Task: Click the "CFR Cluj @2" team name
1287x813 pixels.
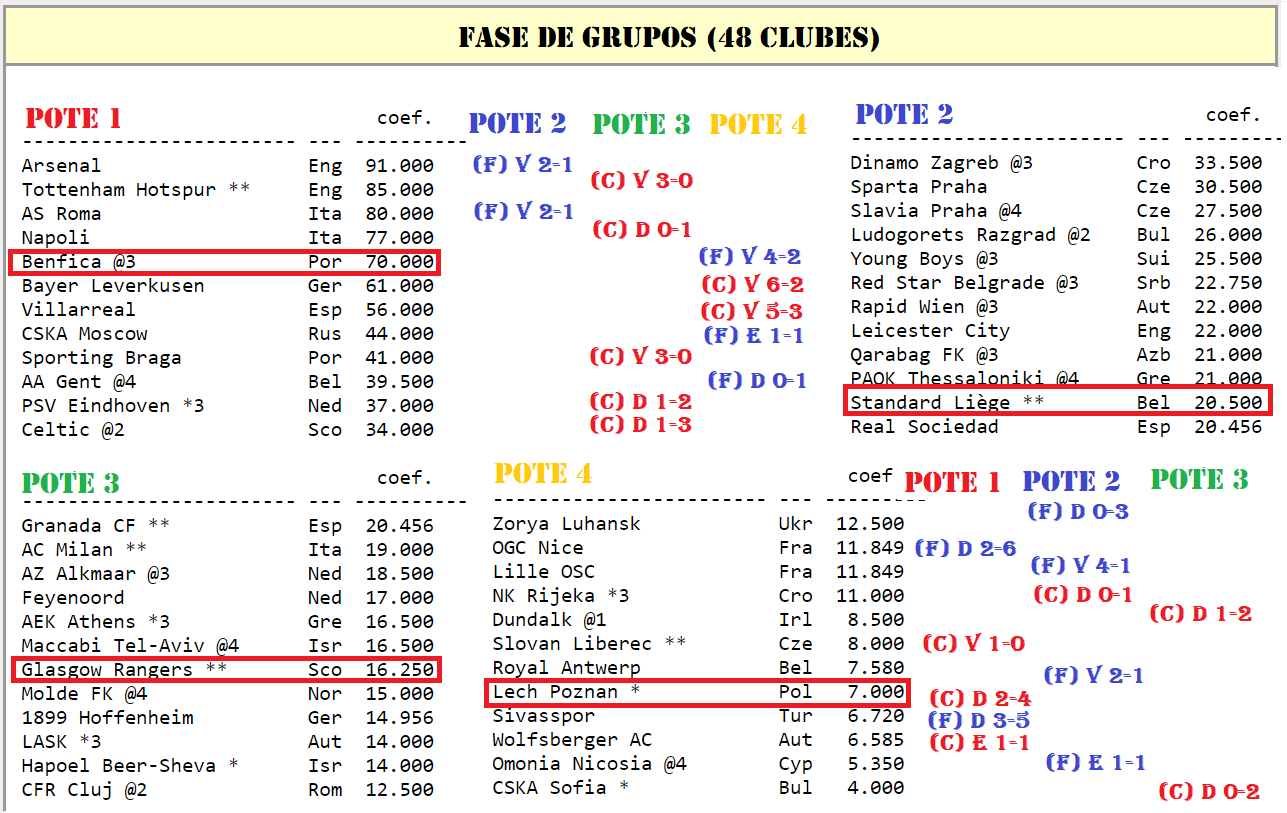Action: 84,790
